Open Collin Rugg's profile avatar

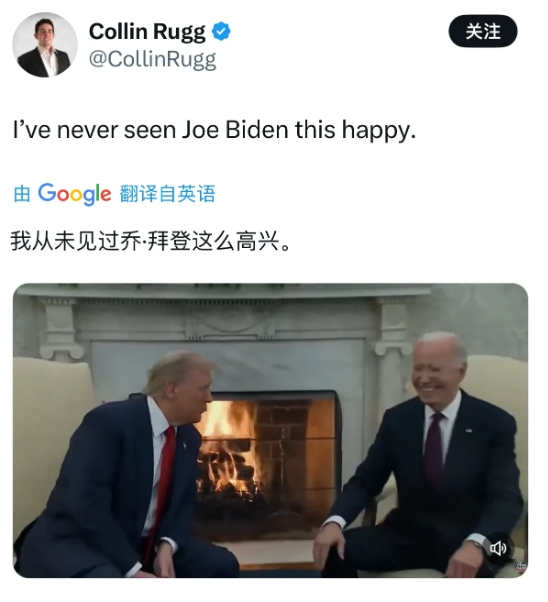coord(45,45)
